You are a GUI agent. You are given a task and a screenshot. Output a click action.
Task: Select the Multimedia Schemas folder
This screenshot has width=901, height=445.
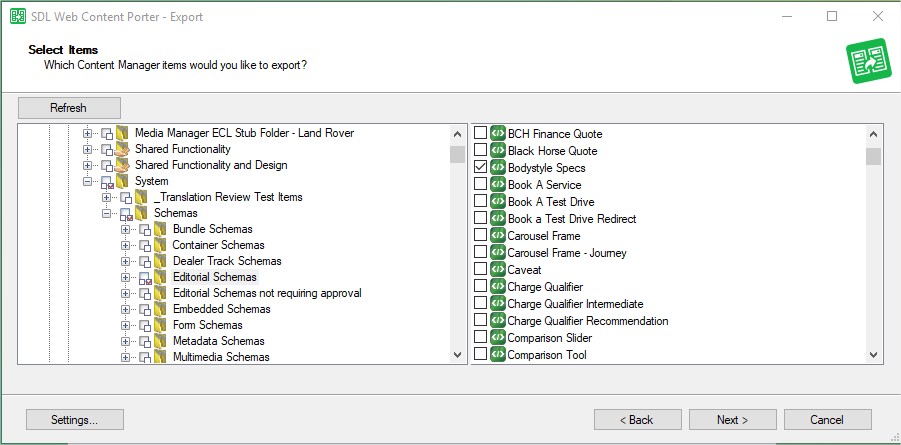[x=221, y=356]
